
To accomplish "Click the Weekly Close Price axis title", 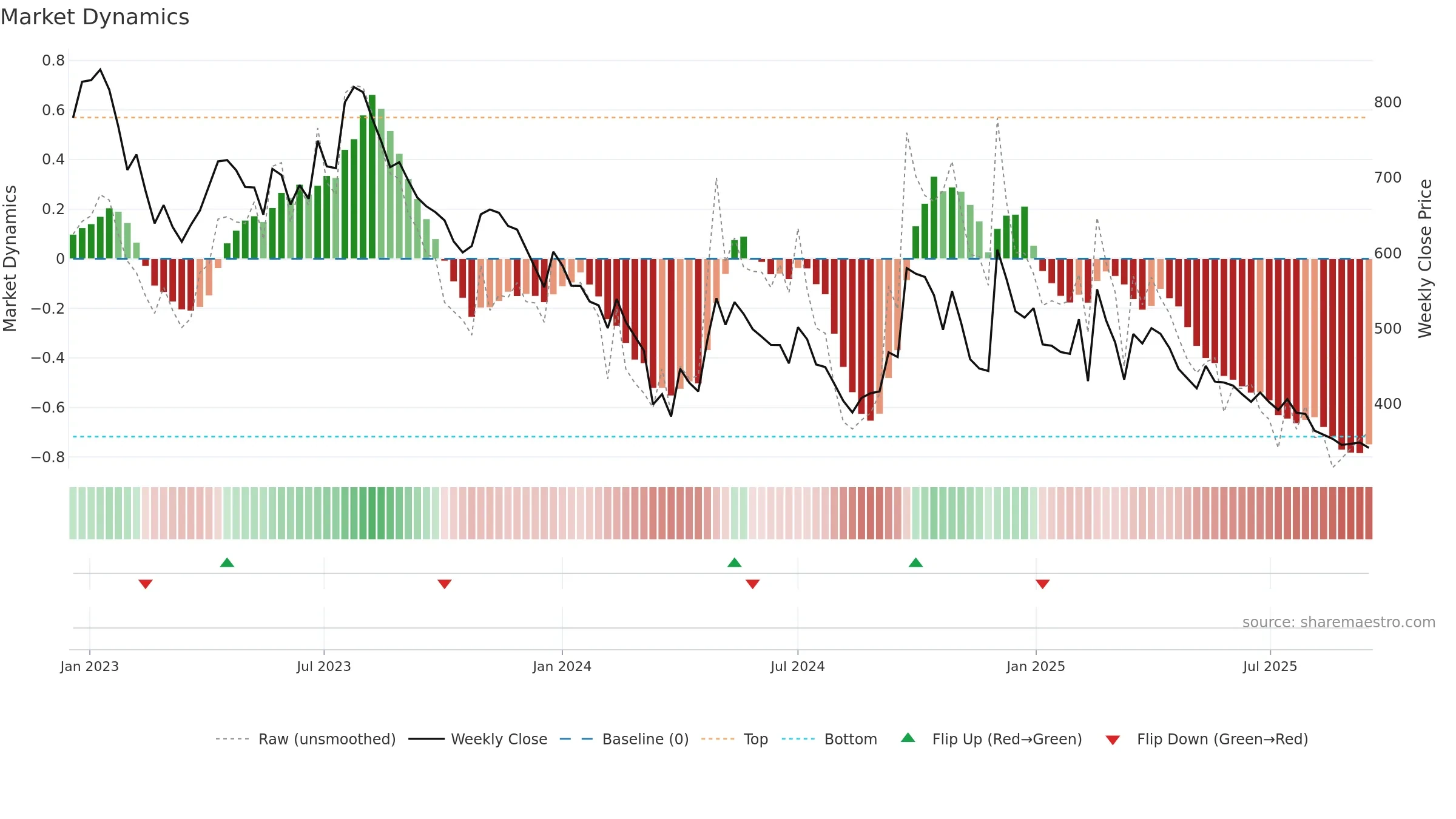I will click(x=1425, y=258).
